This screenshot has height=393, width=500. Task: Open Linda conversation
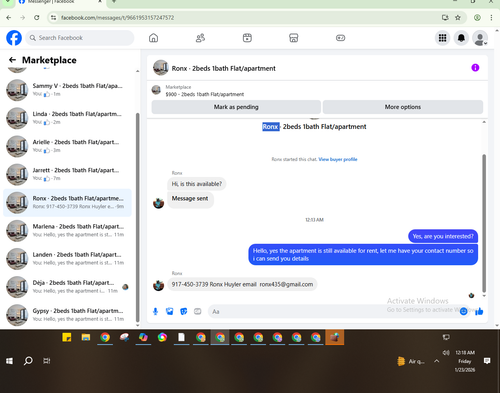68,118
